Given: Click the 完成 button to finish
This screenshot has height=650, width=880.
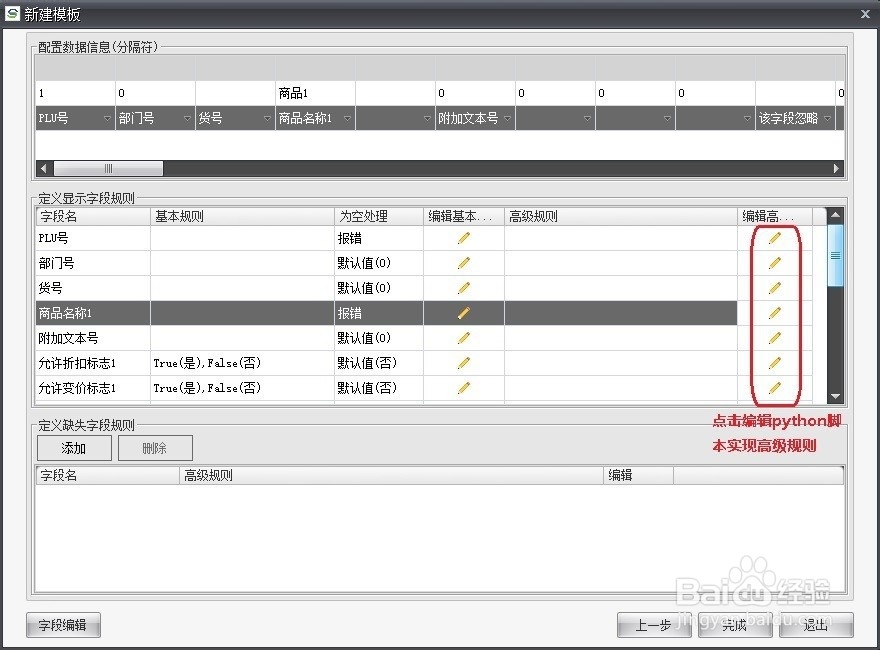Looking at the screenshot, I should click(x=735, y=624).
